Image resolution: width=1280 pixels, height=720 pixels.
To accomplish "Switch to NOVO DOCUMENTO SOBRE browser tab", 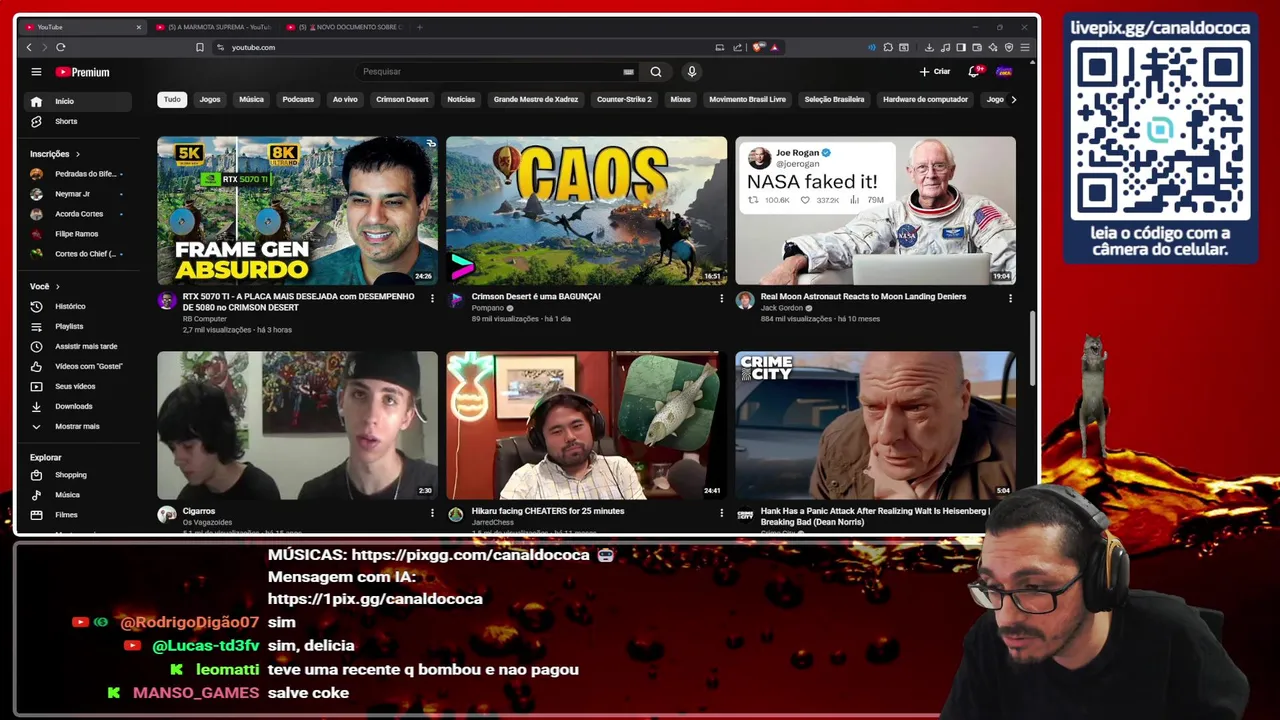I will point(344,27).
